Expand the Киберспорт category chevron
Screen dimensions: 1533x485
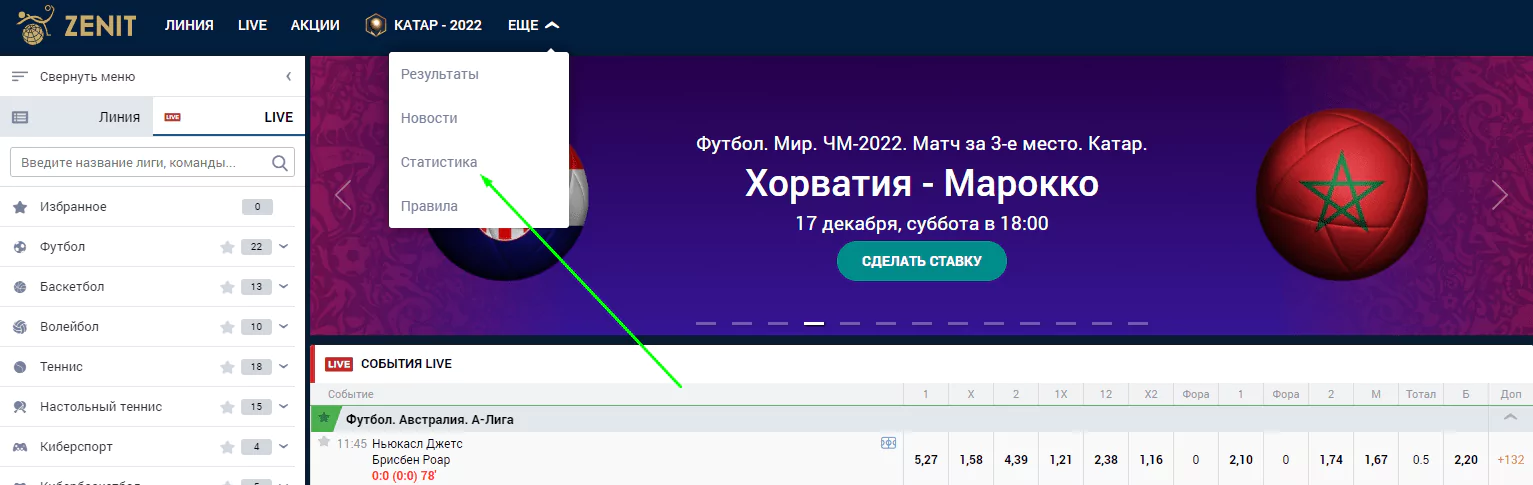click(x=284, y=447)
